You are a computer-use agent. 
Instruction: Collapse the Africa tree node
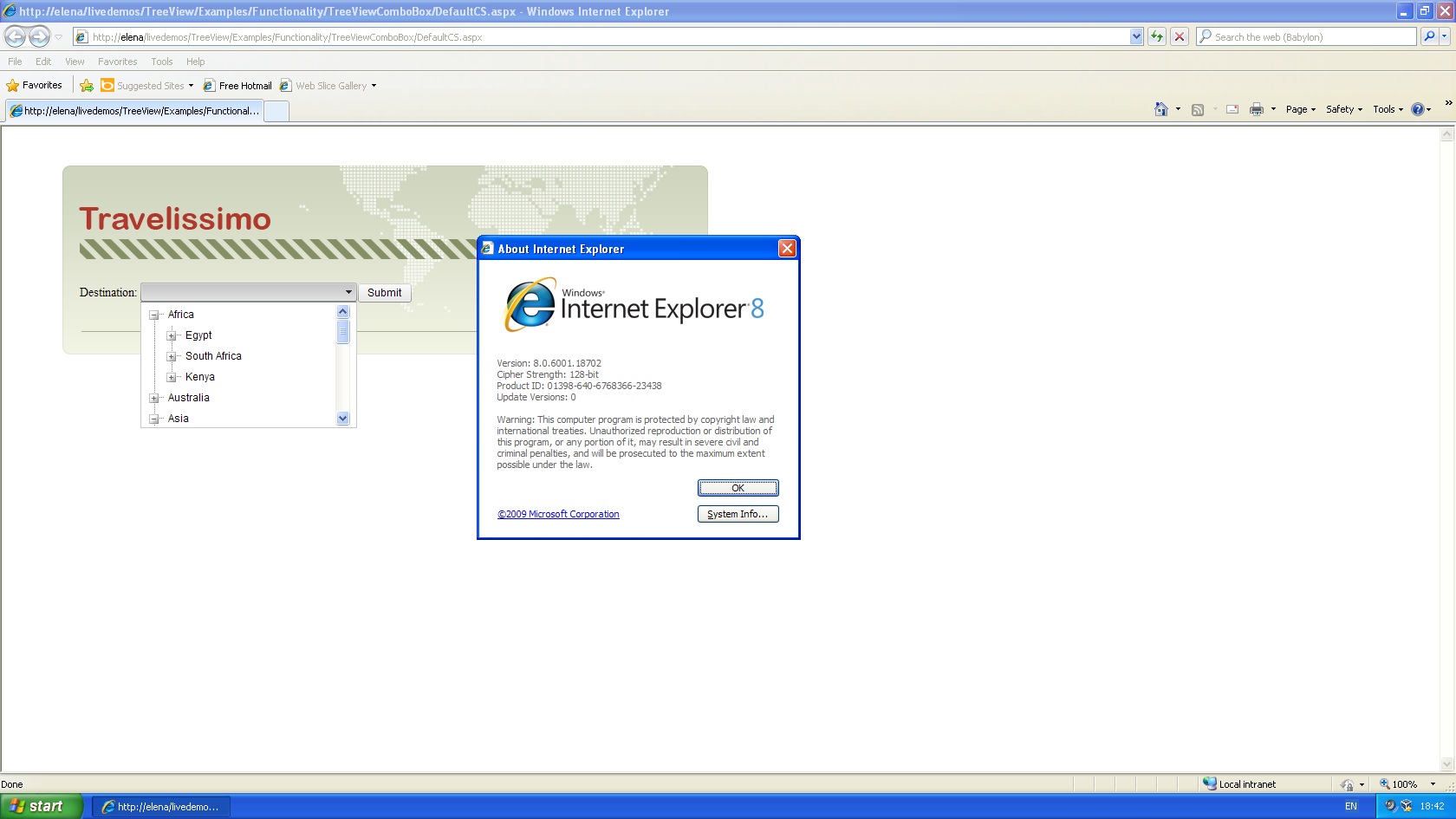(154, 315)
